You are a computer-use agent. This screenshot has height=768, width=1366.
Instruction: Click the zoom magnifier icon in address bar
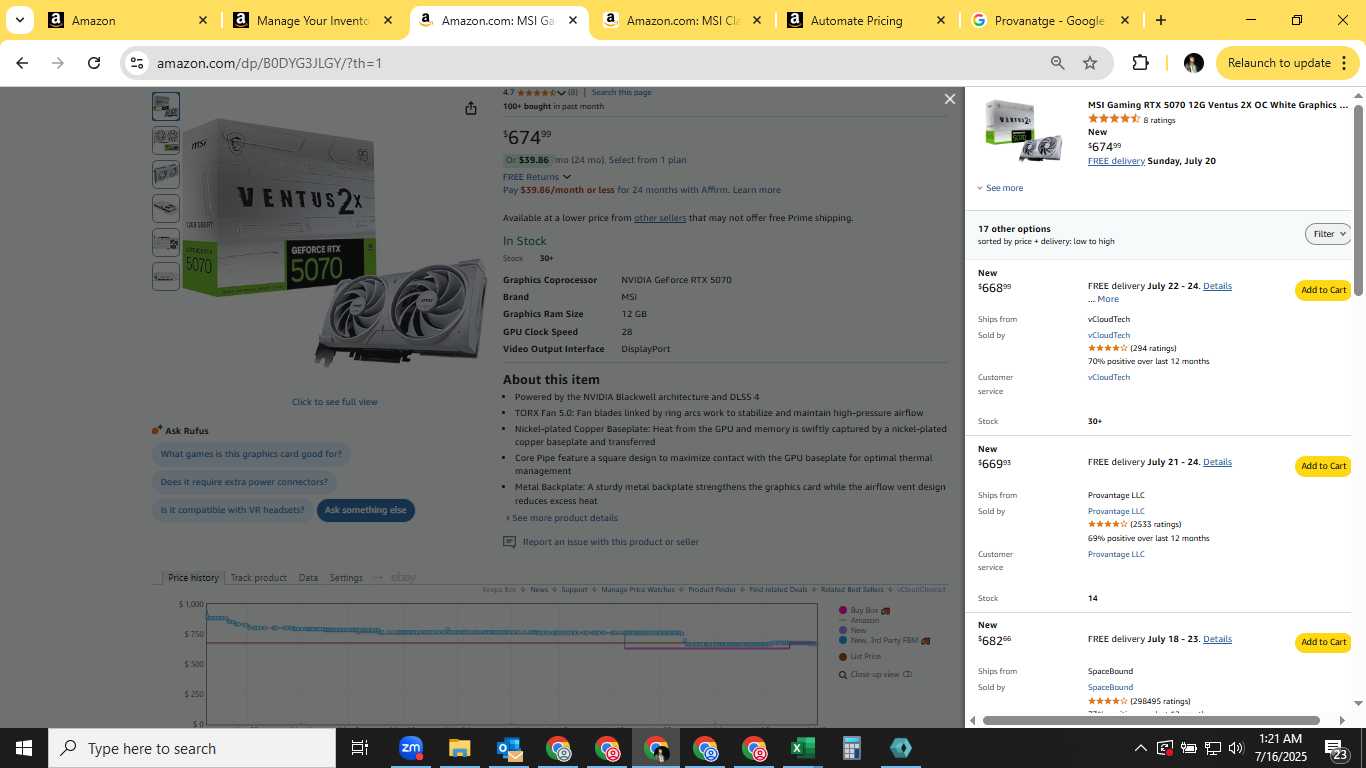(x=1057, y=63)
